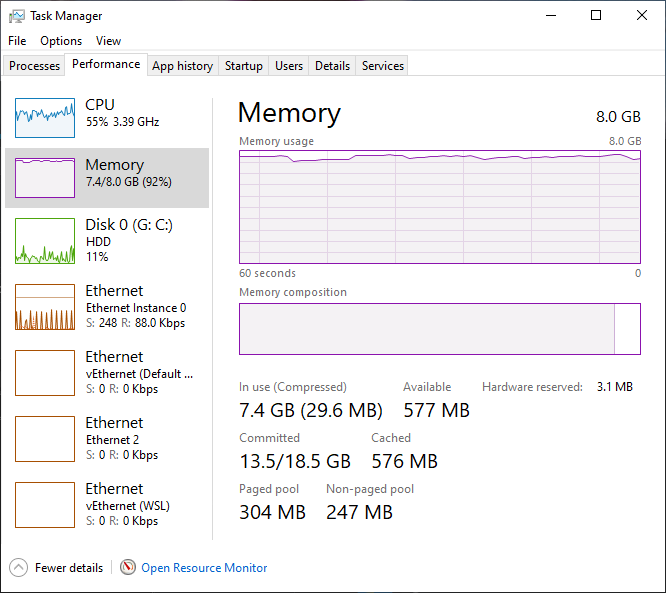Click the Task Manager app icon in title bar

[x=17, y=16]
